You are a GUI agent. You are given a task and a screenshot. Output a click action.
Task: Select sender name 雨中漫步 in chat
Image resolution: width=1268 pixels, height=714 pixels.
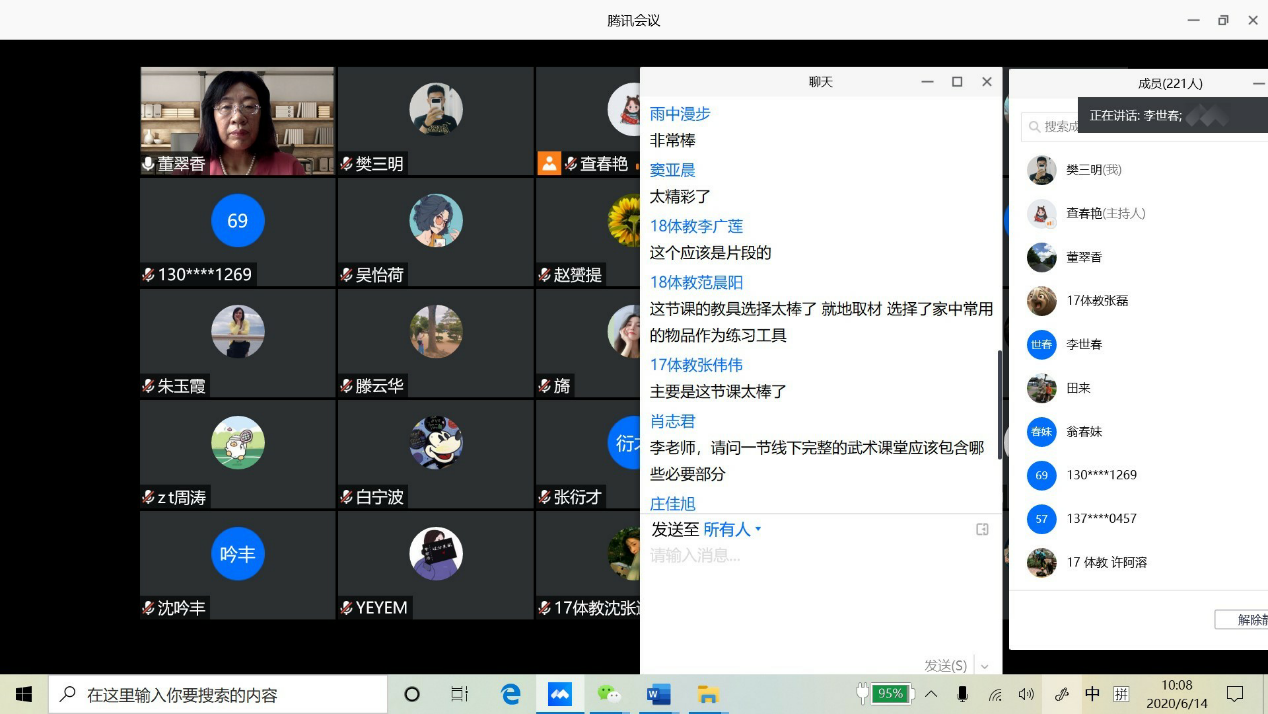(x=680, y=114)
